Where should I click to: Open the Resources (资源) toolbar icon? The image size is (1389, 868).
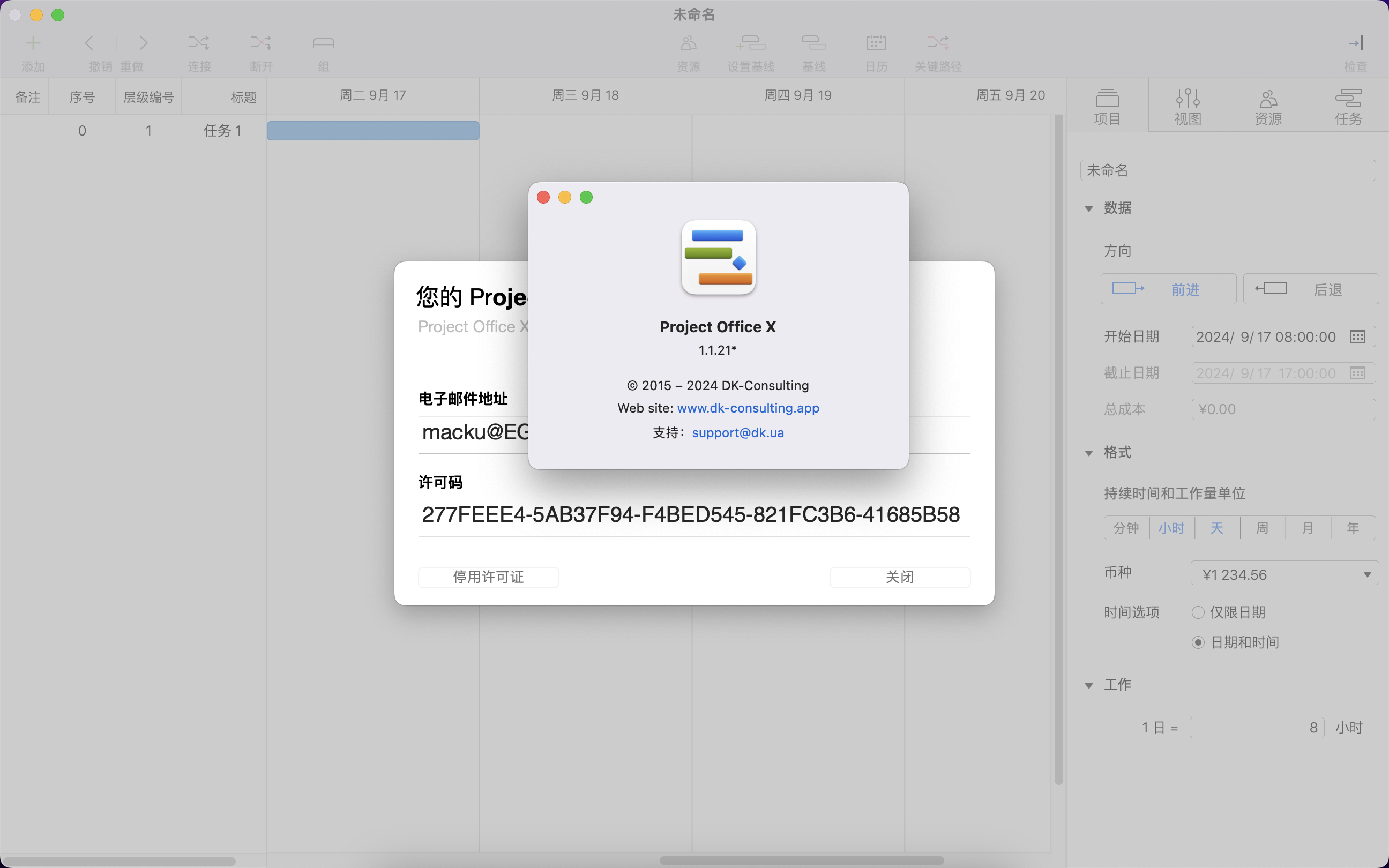[688, 43]
